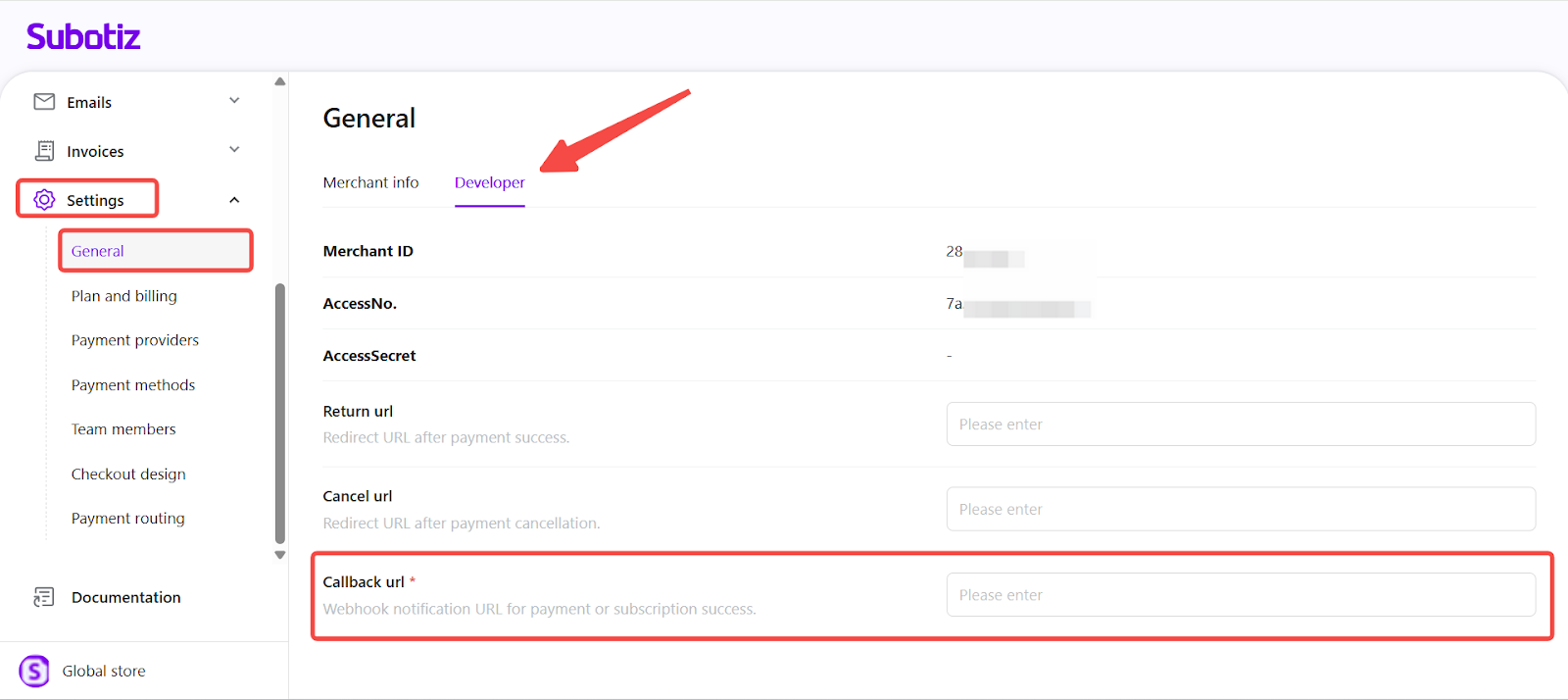Click the Global store avatar icon

point(34,672)
